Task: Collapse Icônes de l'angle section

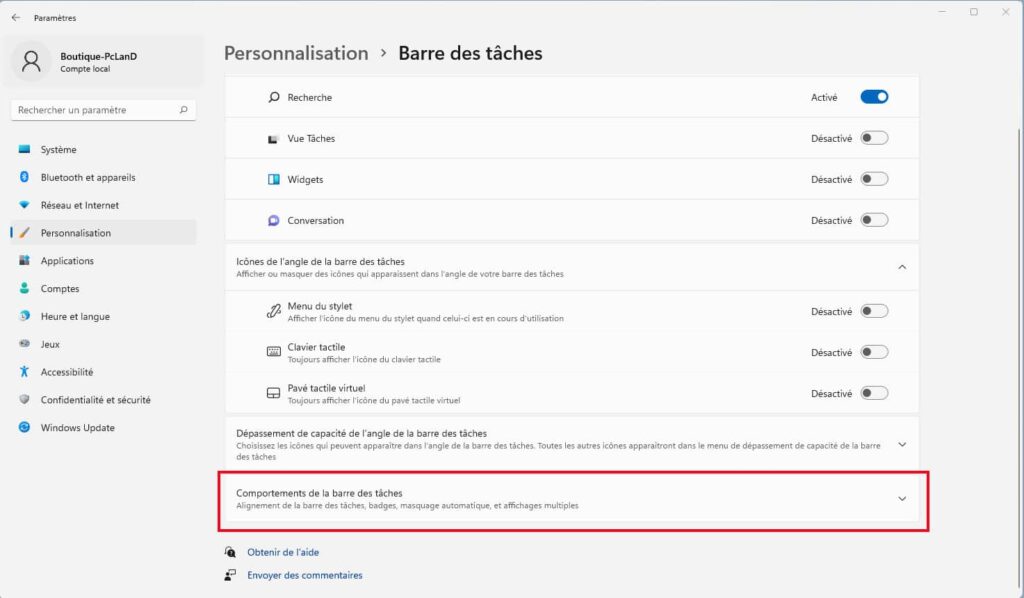Action: click(x=902, y=267)
